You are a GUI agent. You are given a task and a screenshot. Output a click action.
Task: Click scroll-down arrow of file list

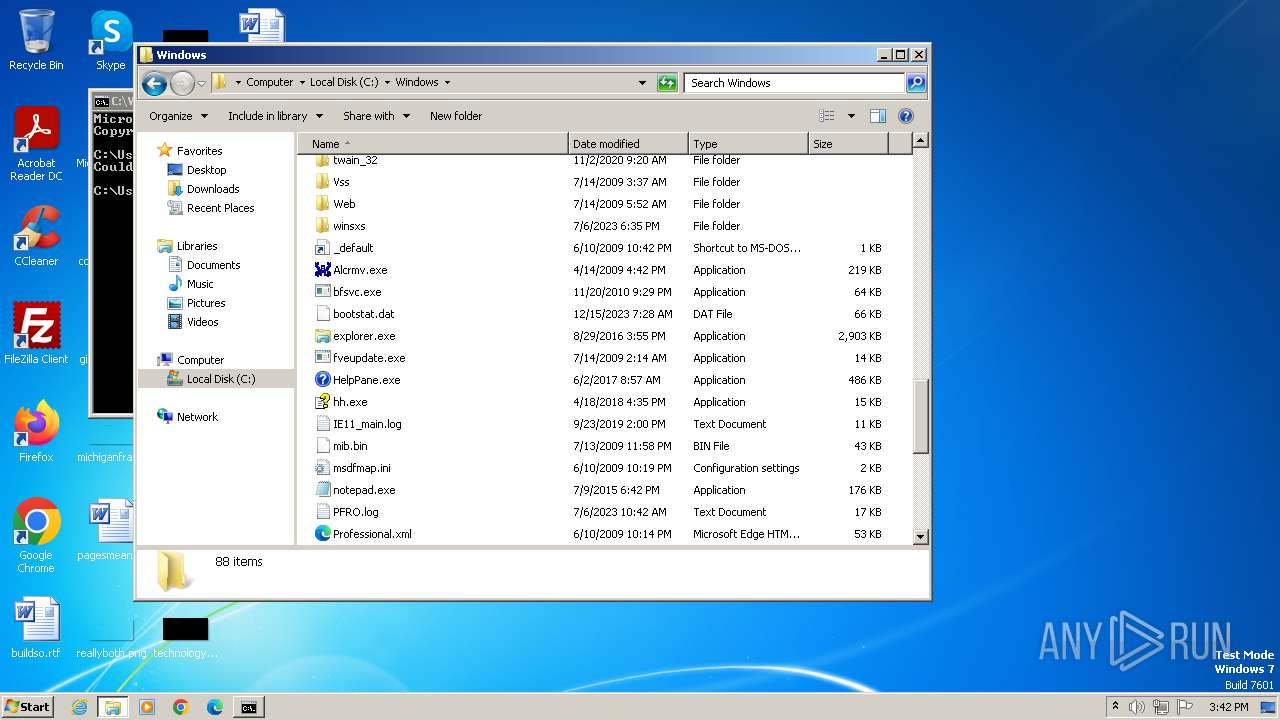tap(921, 537)
